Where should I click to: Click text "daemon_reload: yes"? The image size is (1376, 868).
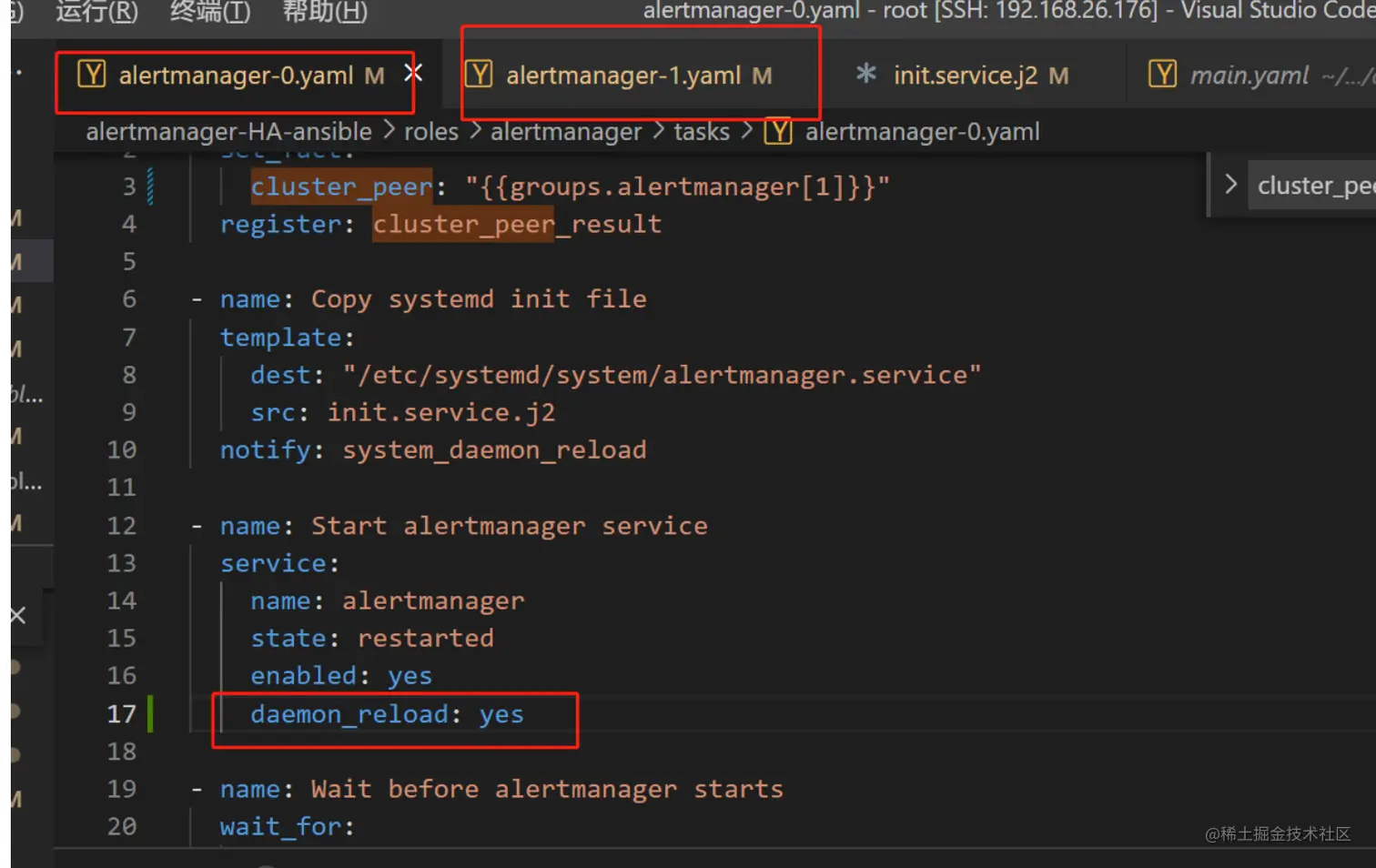click(x=387, y=715)
